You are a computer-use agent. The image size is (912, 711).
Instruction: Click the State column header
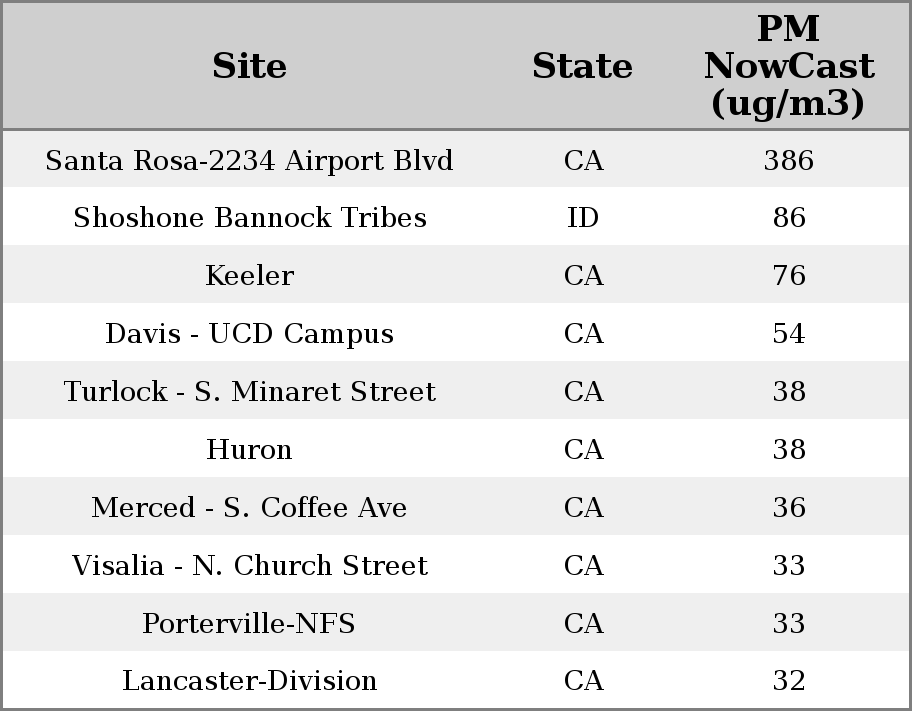tap(582, 66)
